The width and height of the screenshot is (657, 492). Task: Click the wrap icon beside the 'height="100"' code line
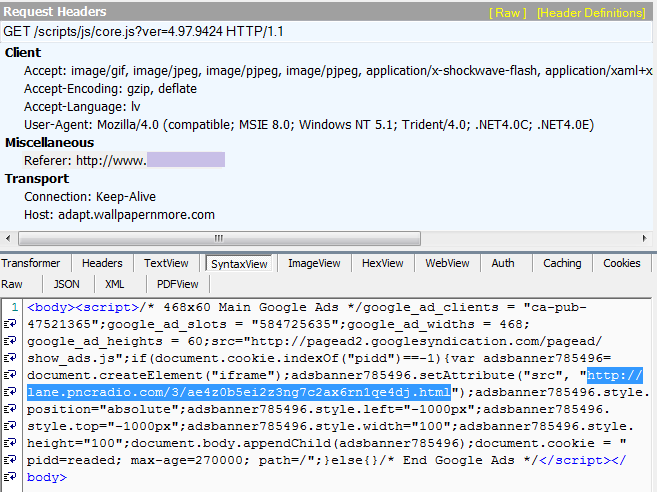click(x=10, y=443)
